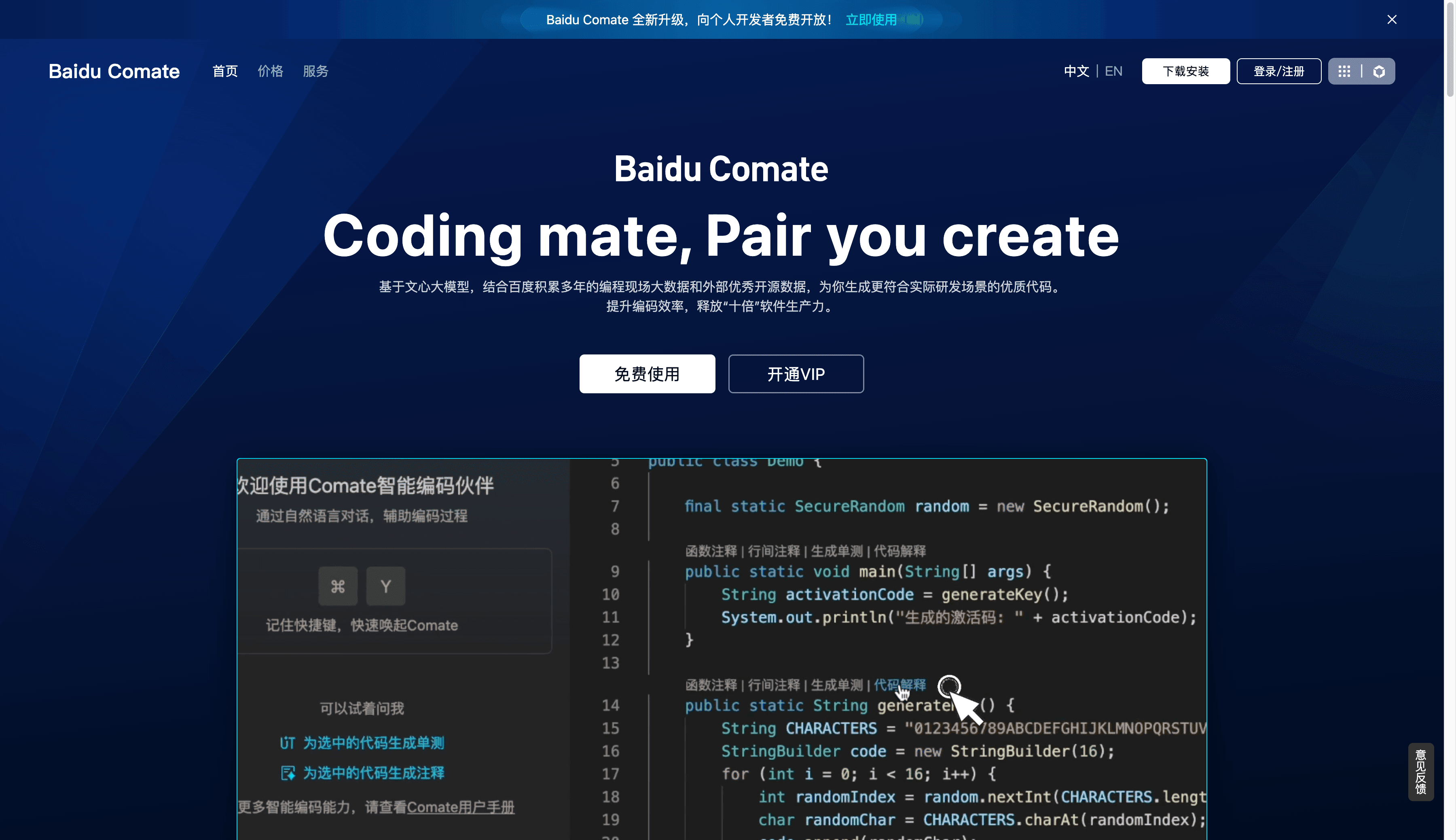Close the top announcement banner
This screenshot has width=1456, height=840.
pos(1391,19)
